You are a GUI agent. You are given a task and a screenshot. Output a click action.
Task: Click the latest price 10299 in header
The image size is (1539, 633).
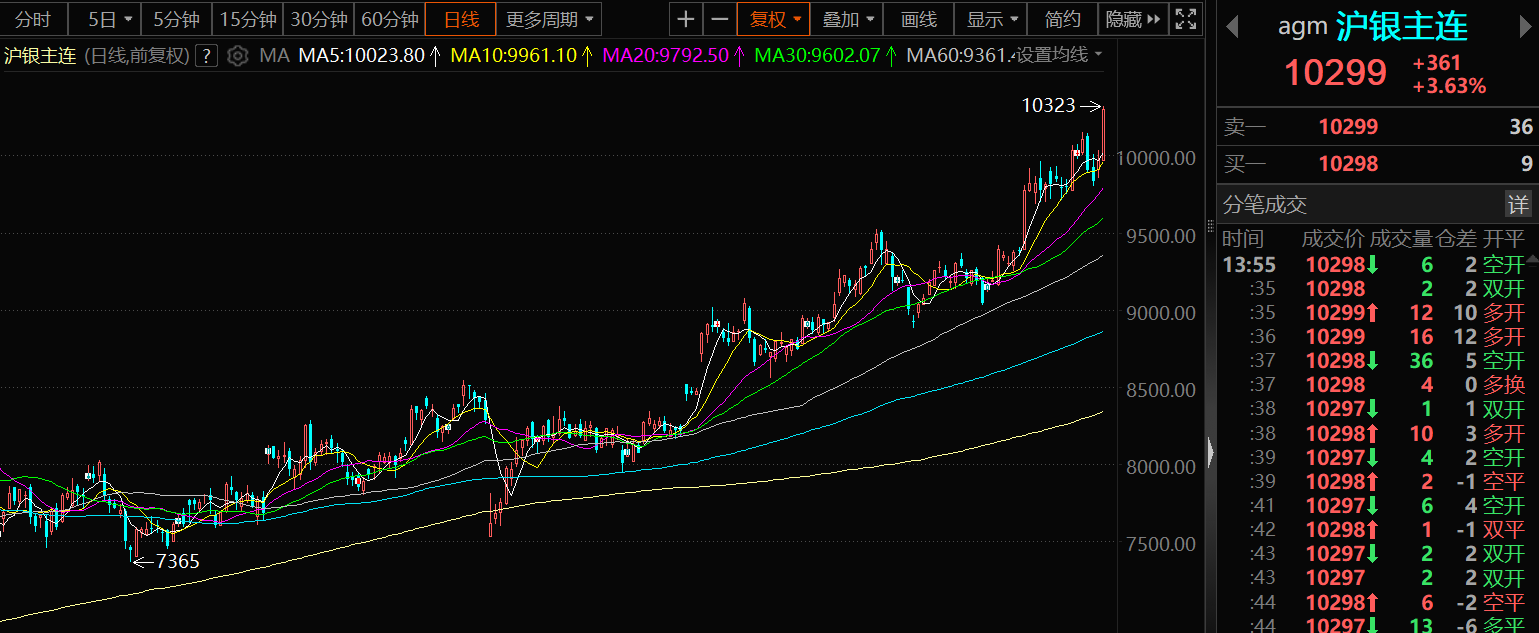[x=1335, y=73]
